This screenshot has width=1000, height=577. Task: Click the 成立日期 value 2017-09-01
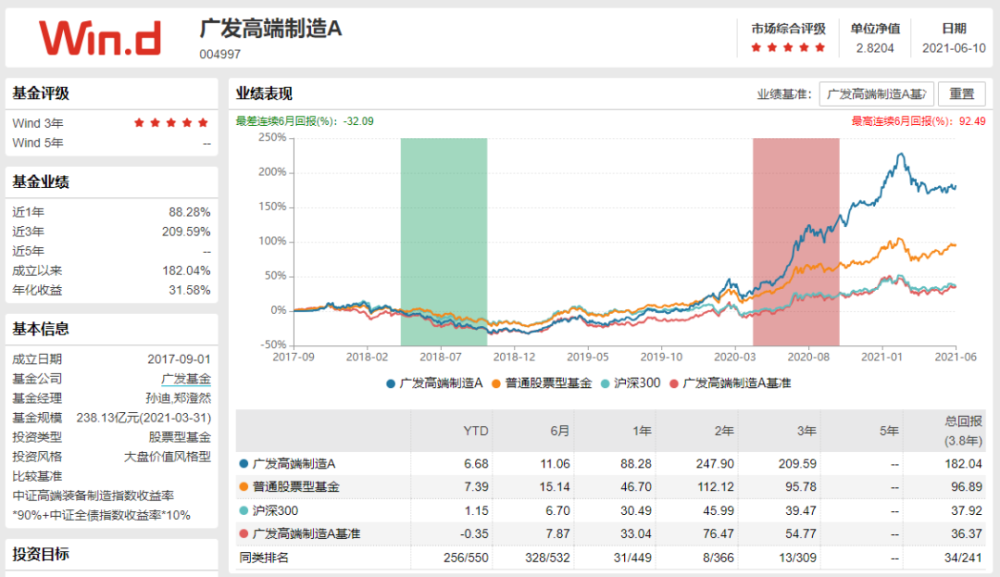tap(179, 360)
